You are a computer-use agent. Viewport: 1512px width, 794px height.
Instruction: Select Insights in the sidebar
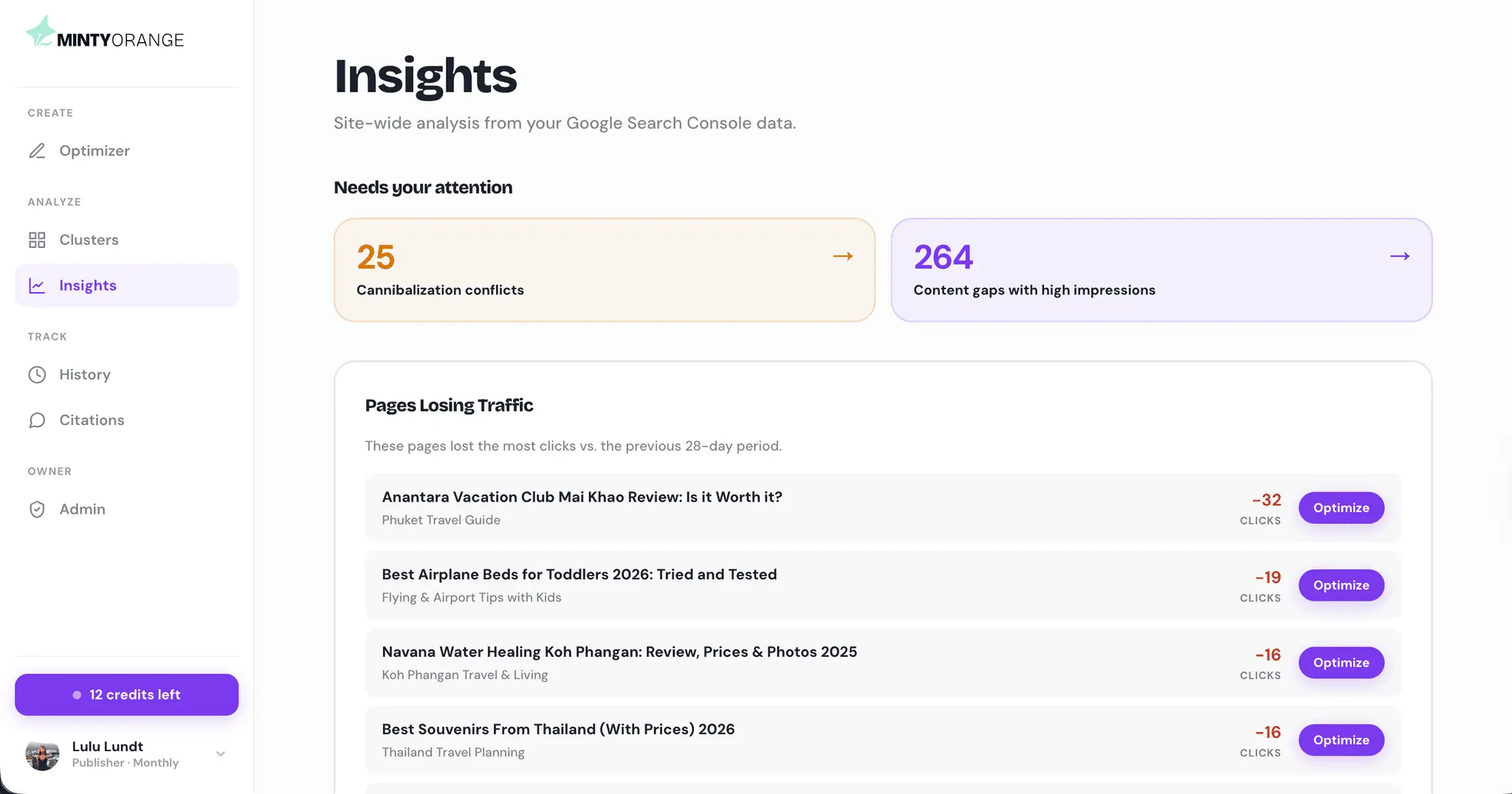click(x=127, y=286)
